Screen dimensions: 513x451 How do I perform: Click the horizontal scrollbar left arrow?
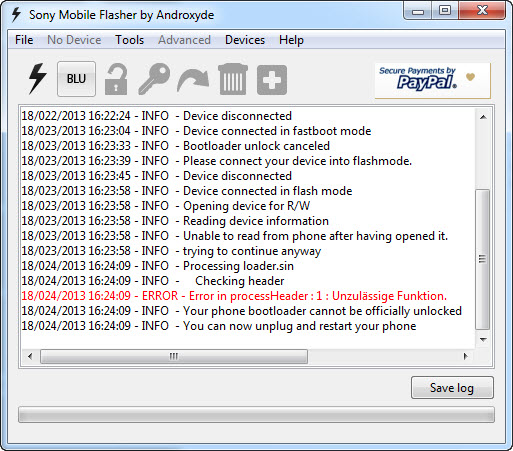(30, 356)
